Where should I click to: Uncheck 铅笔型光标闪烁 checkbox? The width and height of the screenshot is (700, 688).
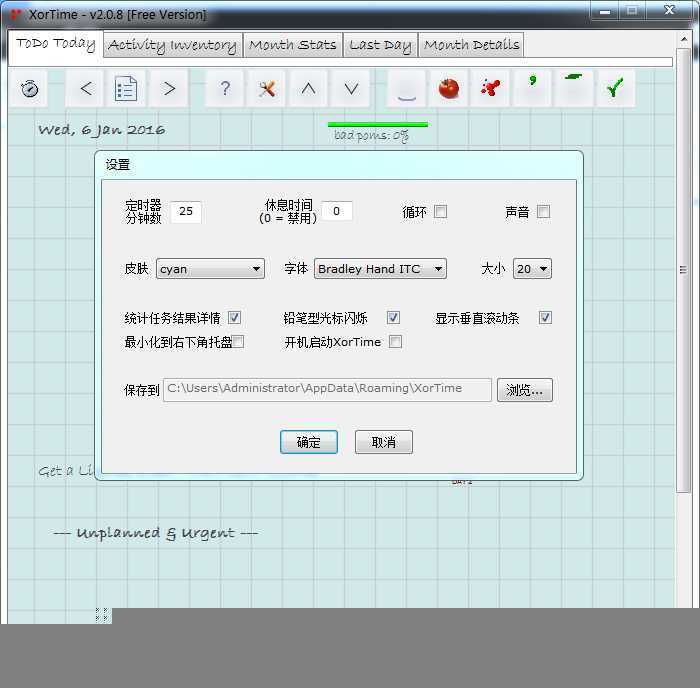coord(393,317)
